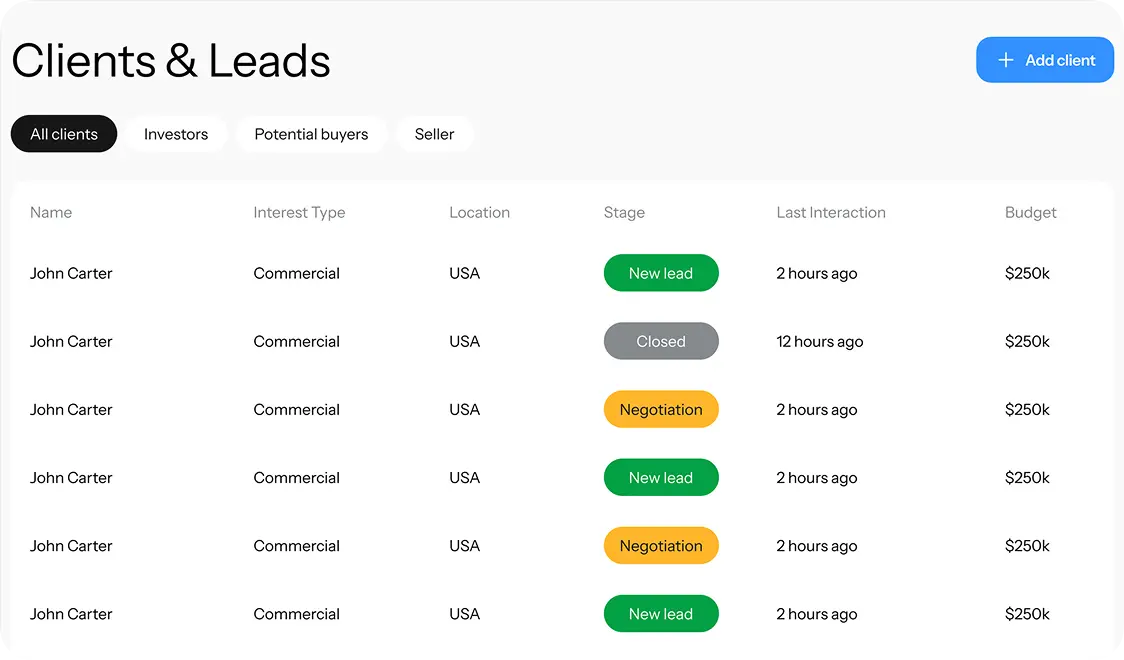Click the Negotiation badge in third row
1124x660 pixels.
661,409
